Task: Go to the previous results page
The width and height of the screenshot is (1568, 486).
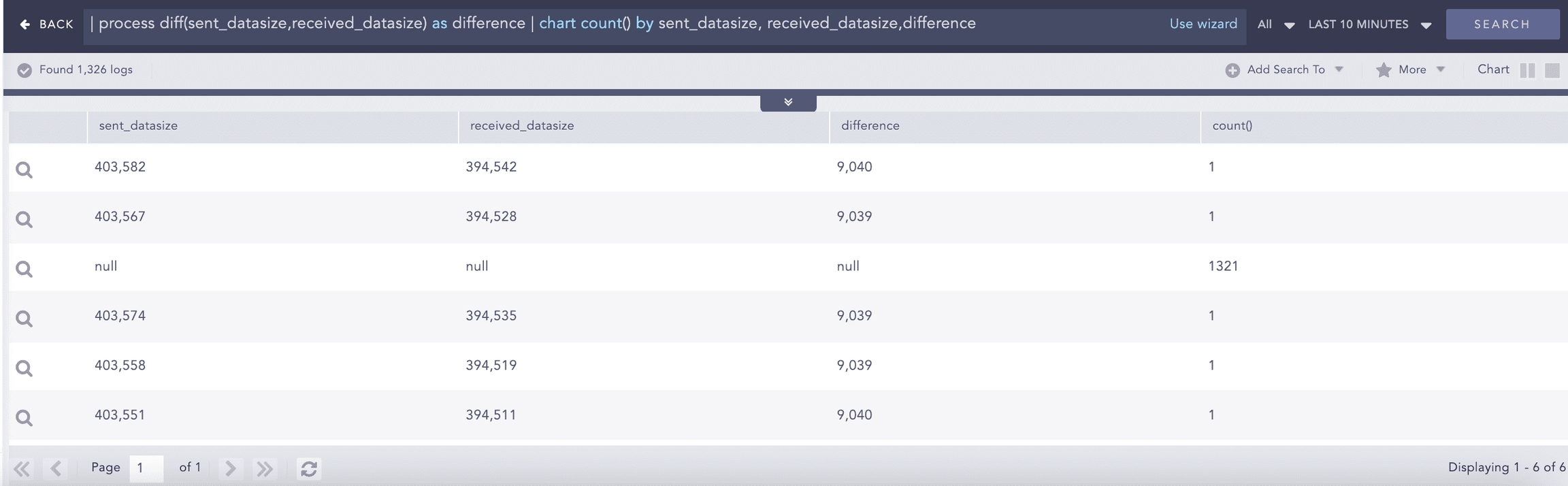Action: click(x=56, y=468)
